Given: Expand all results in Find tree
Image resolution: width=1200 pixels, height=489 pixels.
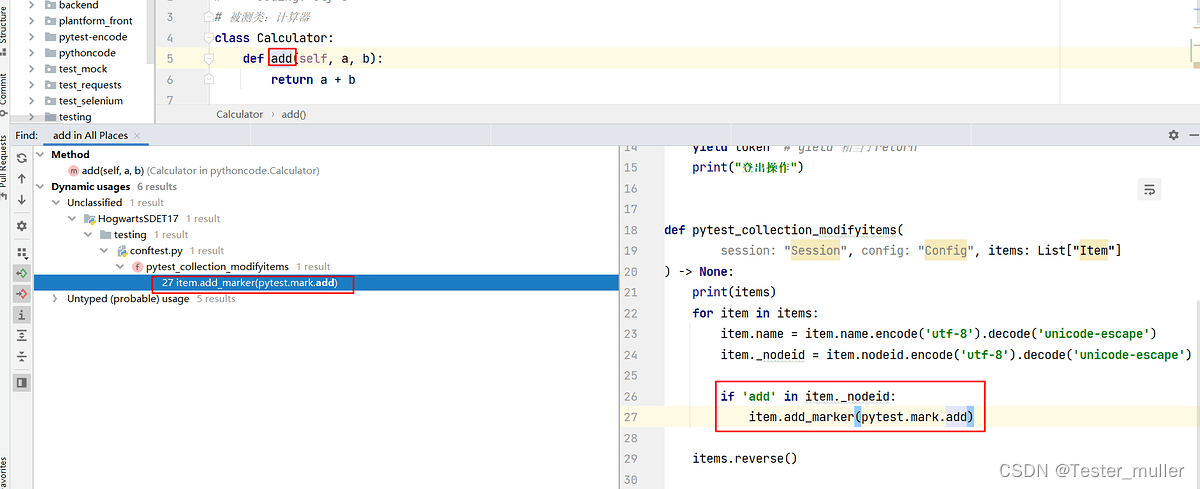Looking at the screenshot, I should (x=22, y=336).
